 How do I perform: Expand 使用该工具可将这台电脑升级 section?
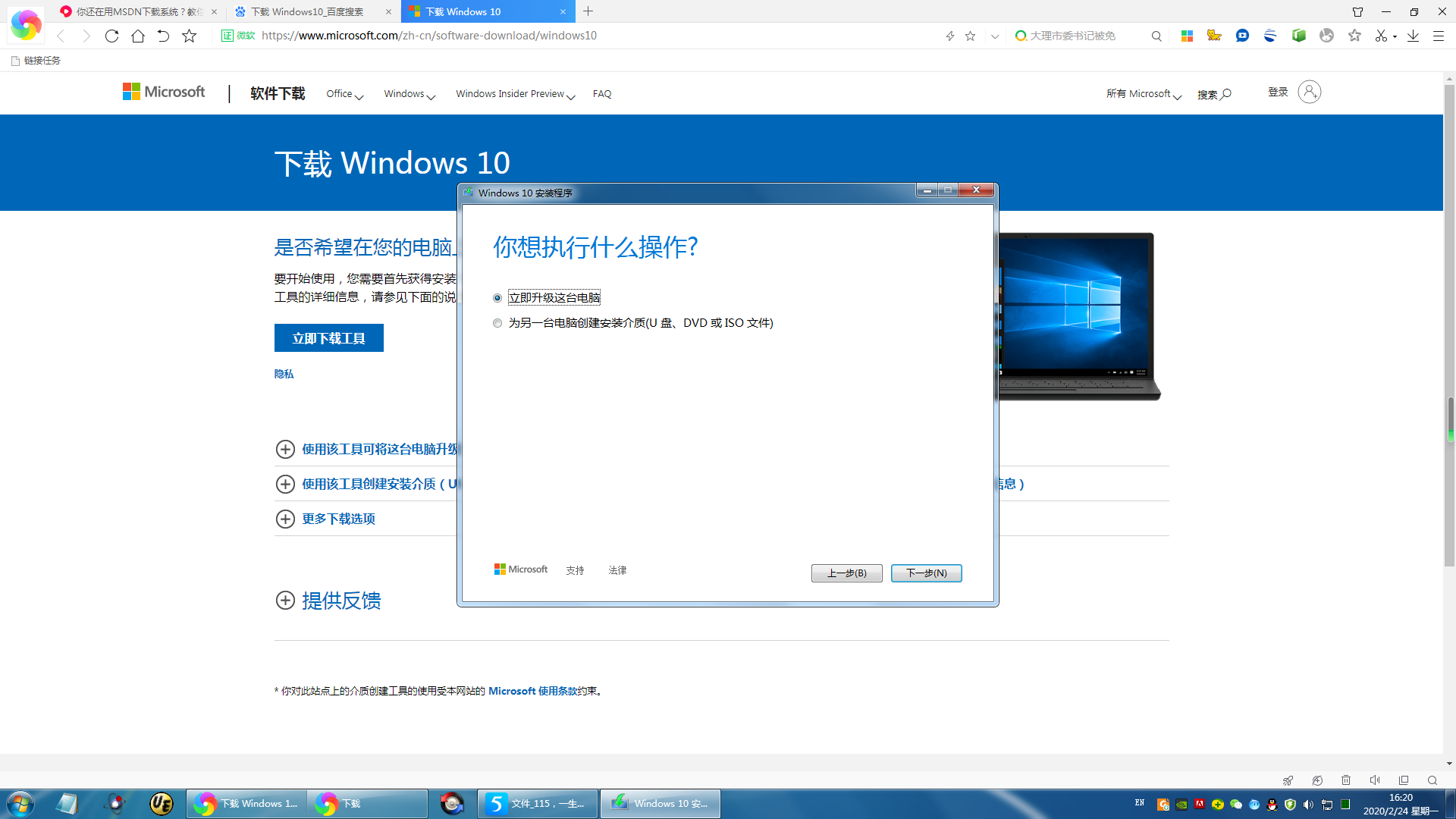tap(366, 449)
